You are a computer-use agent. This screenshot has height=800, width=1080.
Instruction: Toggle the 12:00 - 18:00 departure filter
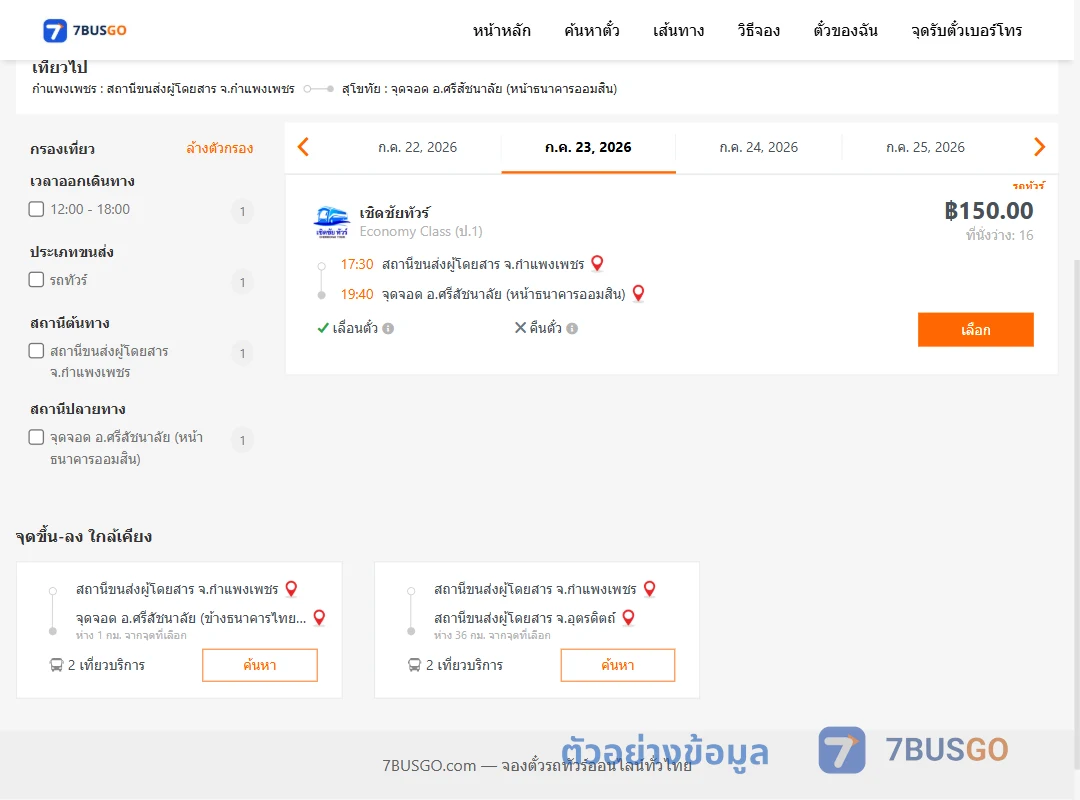tap(37, 209)
